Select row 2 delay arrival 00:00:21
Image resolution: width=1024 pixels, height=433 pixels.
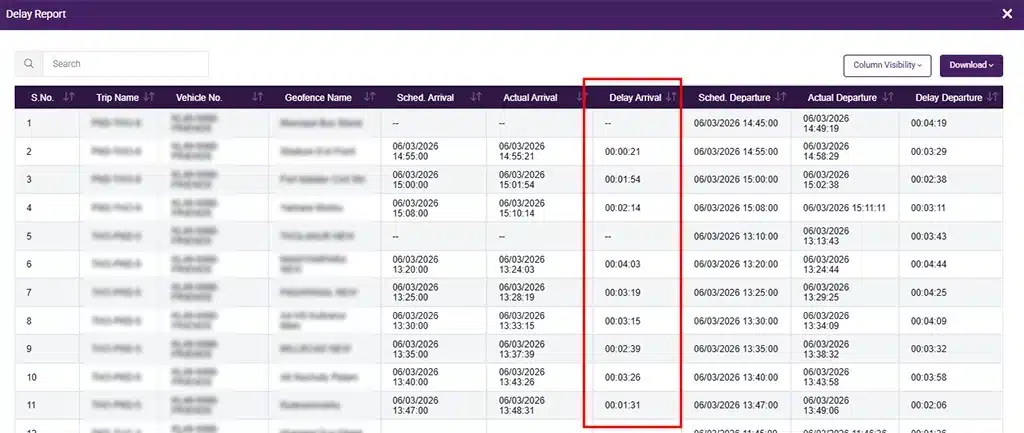[x=622, y=152]
